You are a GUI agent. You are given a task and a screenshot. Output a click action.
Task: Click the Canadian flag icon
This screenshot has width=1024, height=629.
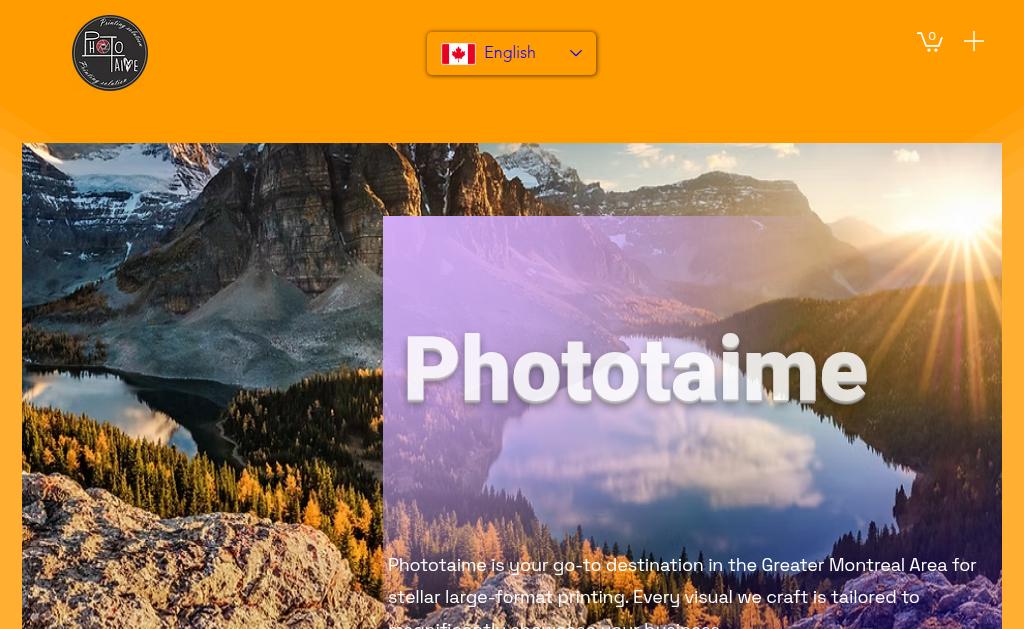458,54
